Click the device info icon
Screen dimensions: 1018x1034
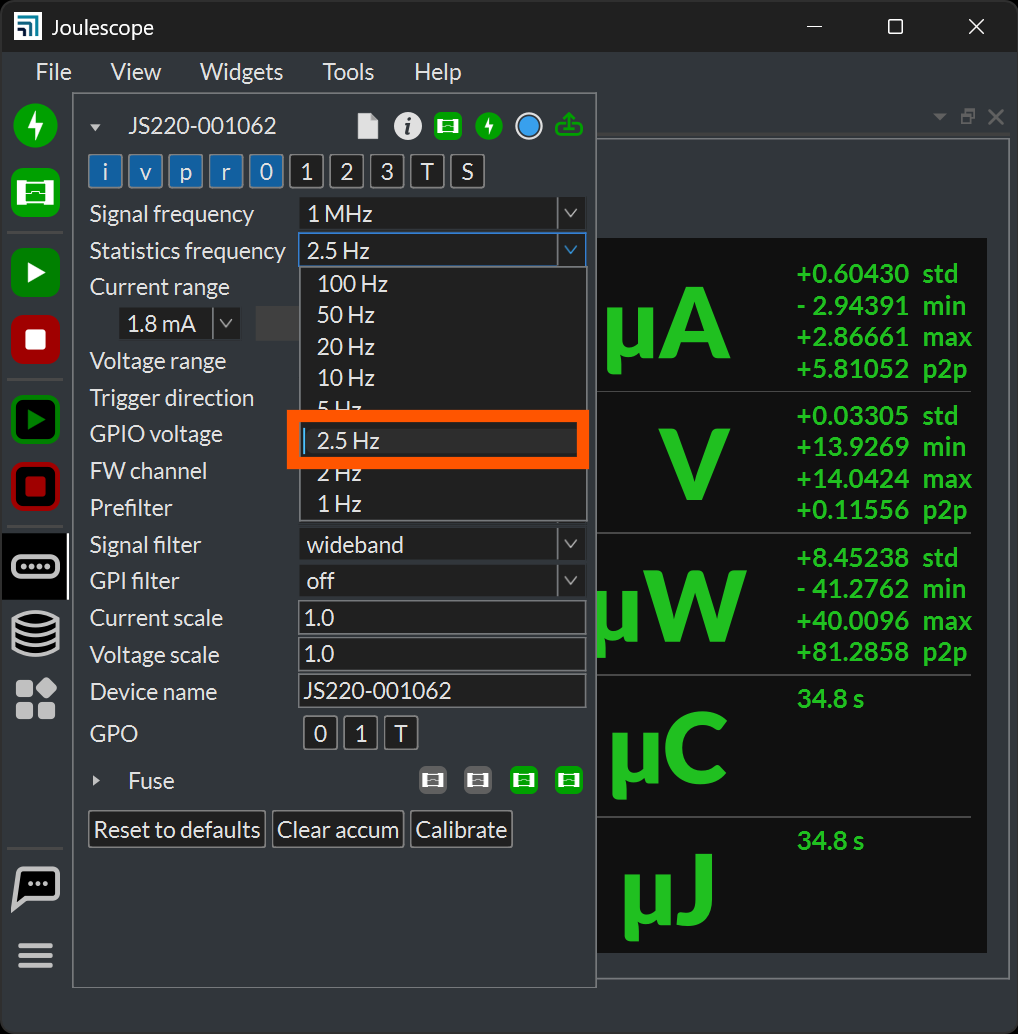[x=407, y=126]
